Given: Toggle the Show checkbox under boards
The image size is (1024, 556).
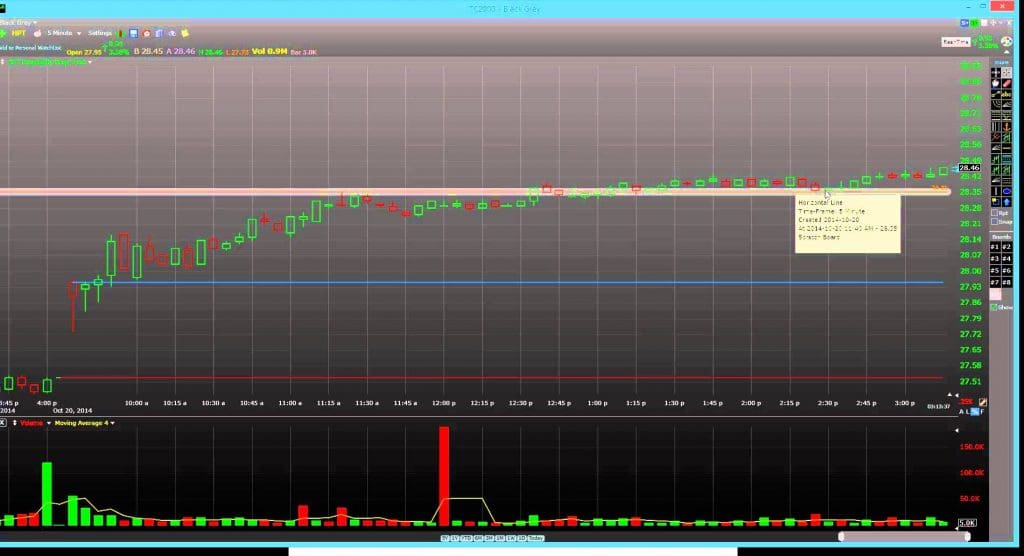Looking at the screenshot, I should click(x=994, y=307).
